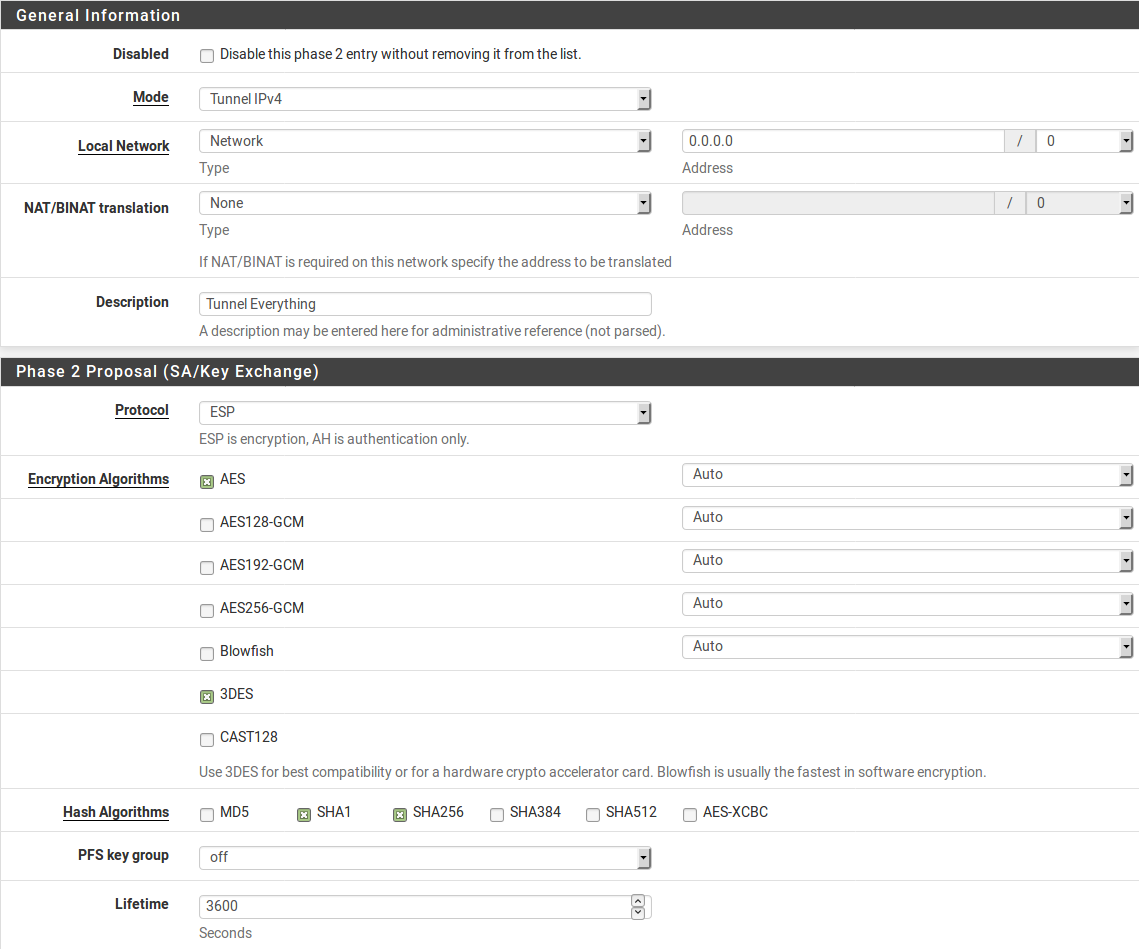Enable the AES256-GCM encryption checkbox
Image resolution: width=1139 pixels, height=949 pixels.
(x=207, y=610)
